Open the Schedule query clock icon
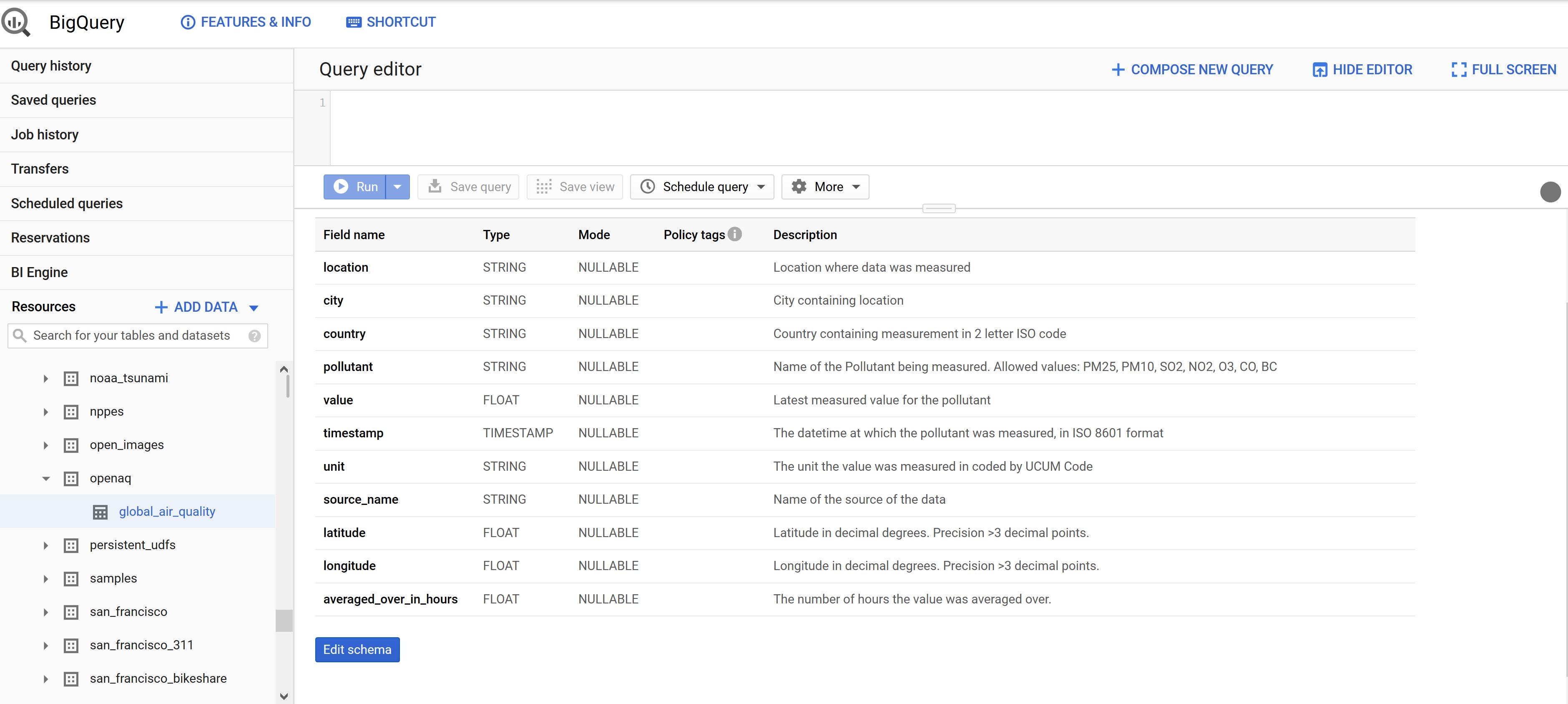This screenshot has height=704, width=1568. tap(648, 187)
